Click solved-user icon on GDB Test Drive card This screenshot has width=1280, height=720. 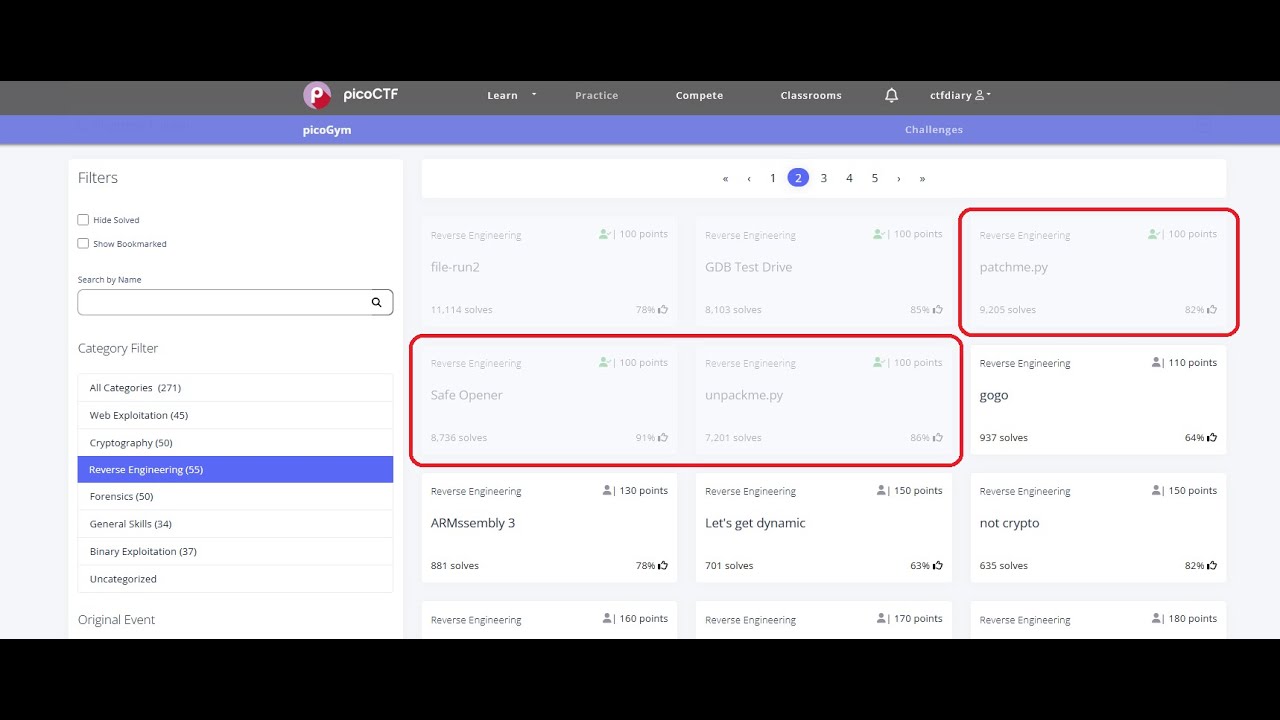pos(879,234)
